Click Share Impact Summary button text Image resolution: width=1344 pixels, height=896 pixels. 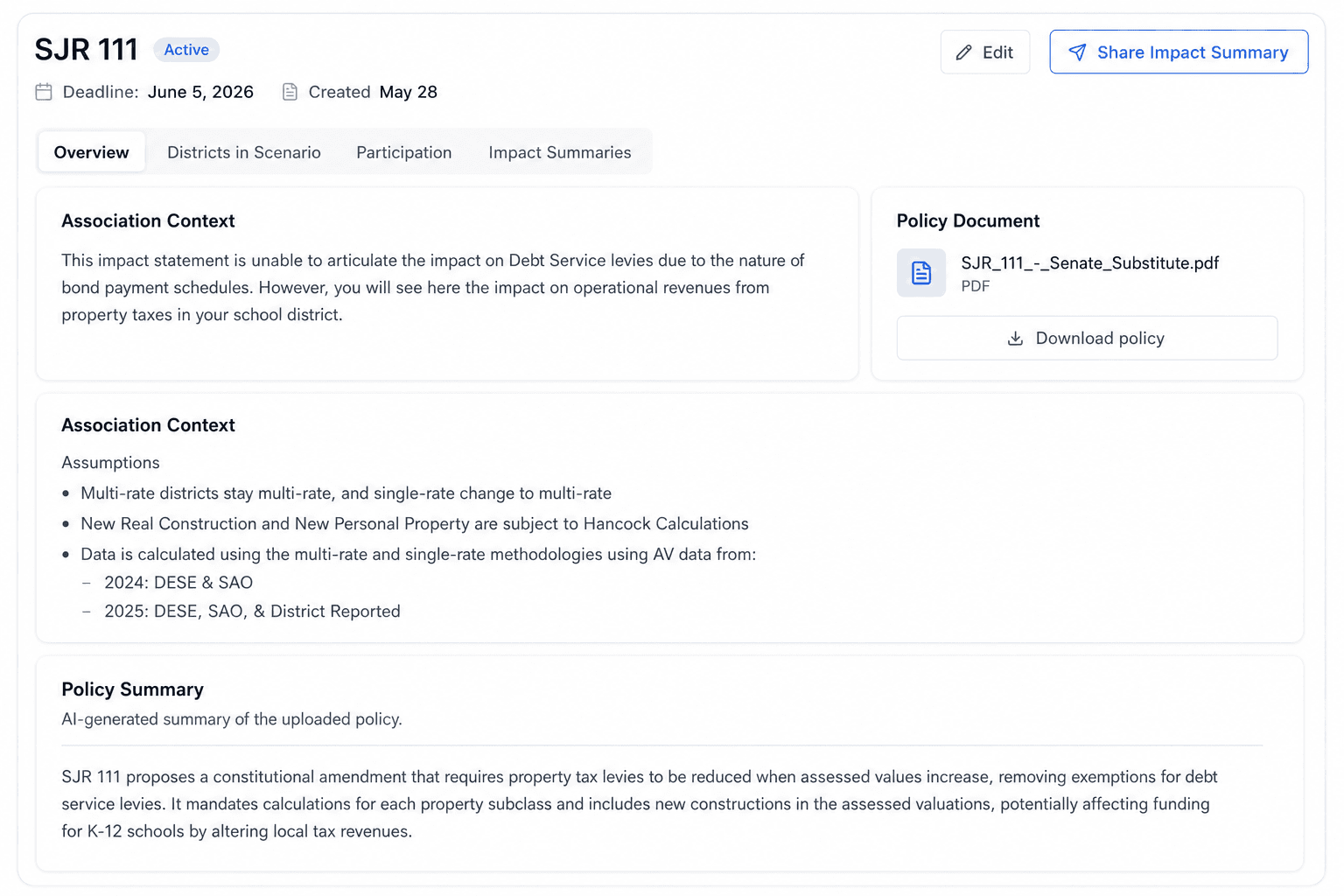(x=1193, y=52)
